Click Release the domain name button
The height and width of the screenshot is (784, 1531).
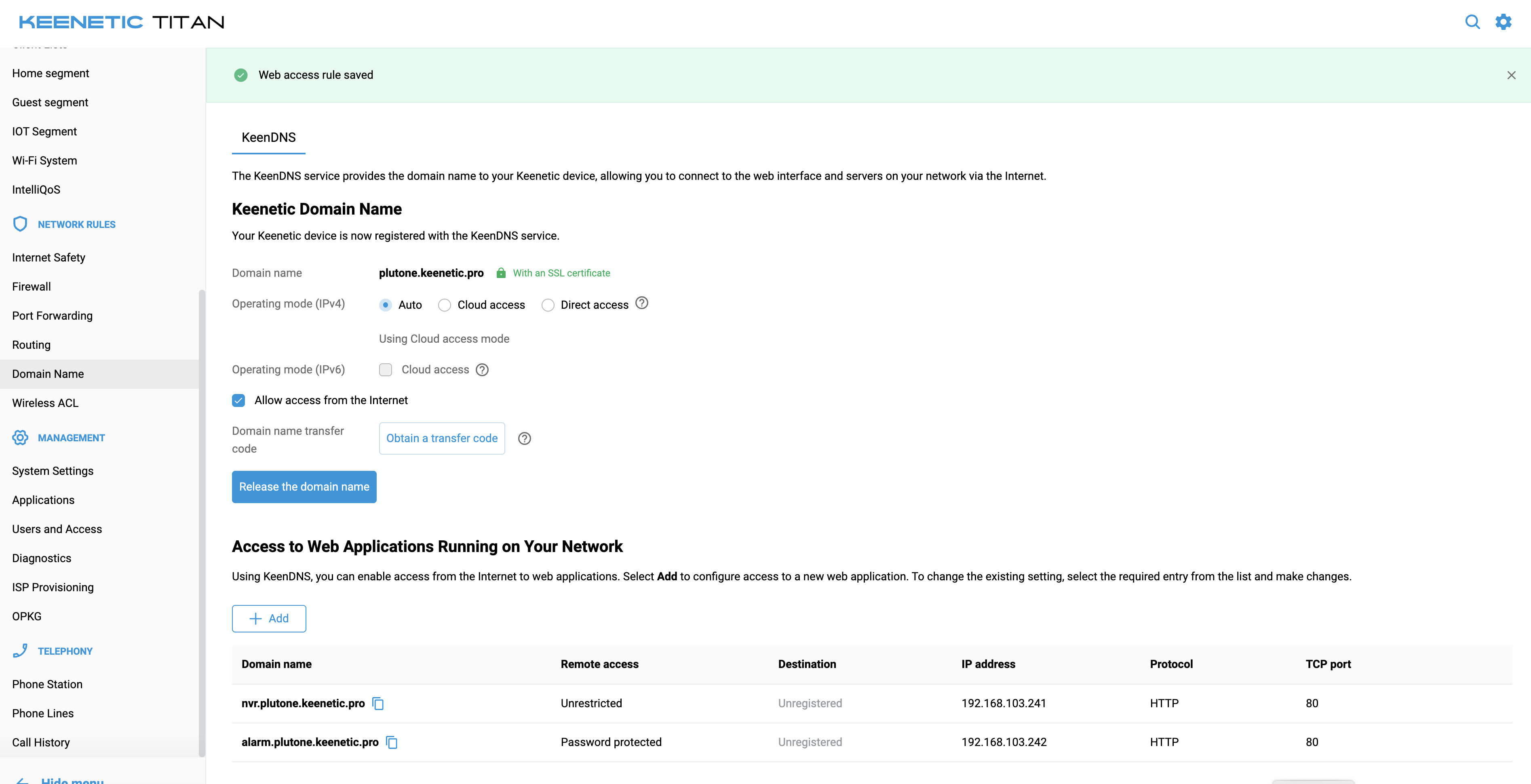tap(304, 487)
